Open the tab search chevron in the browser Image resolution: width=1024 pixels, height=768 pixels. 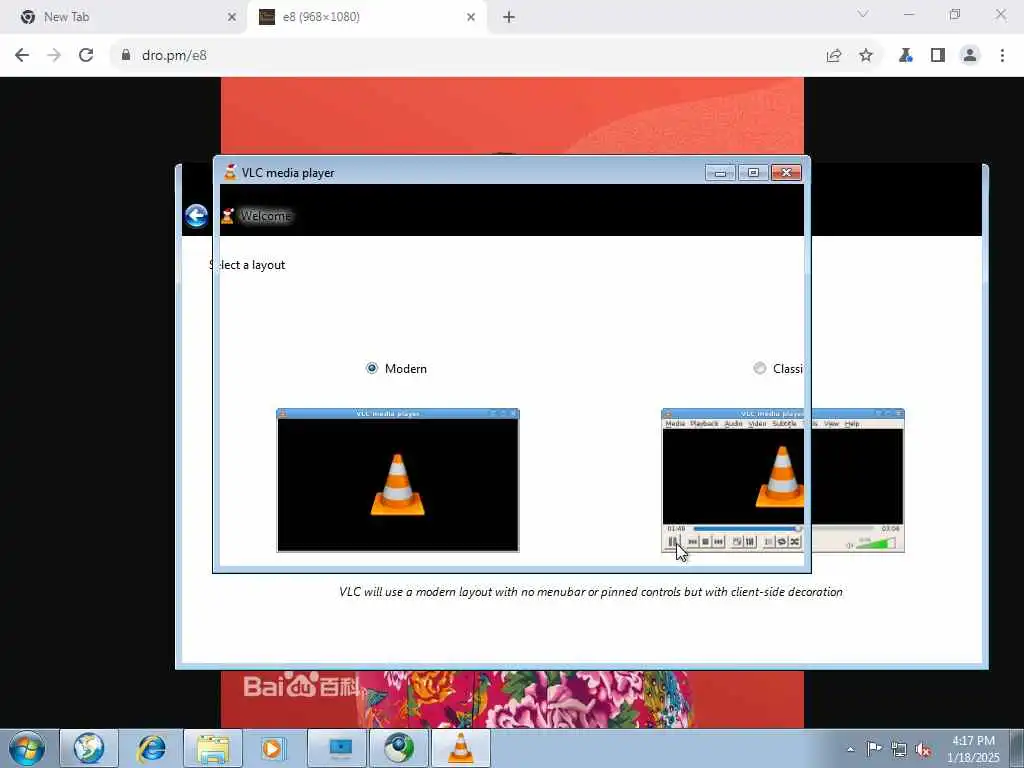(x=863, y=14)
